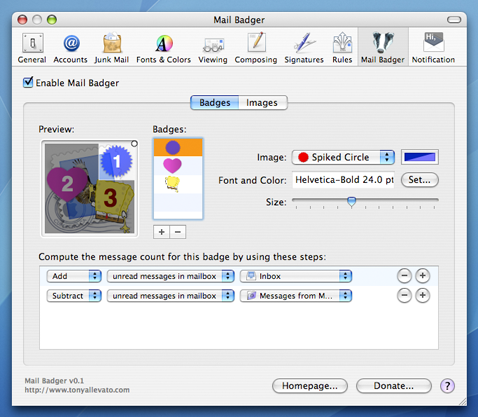Open the Spiked Circle image dropdown

click(343, 157)
